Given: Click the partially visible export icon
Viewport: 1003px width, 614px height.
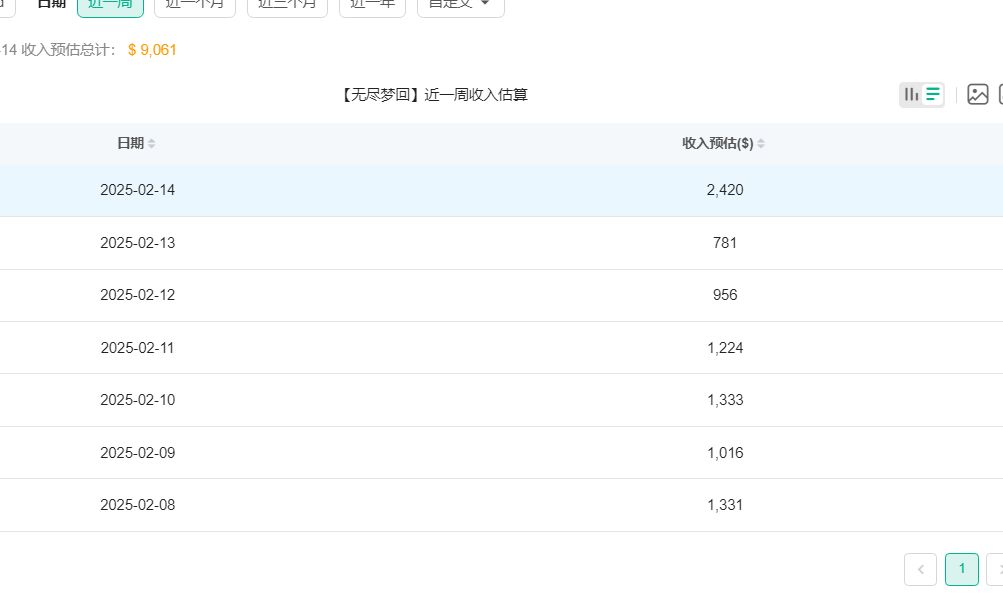Looking at the screenshot, I should click(x=1000, y=95).
